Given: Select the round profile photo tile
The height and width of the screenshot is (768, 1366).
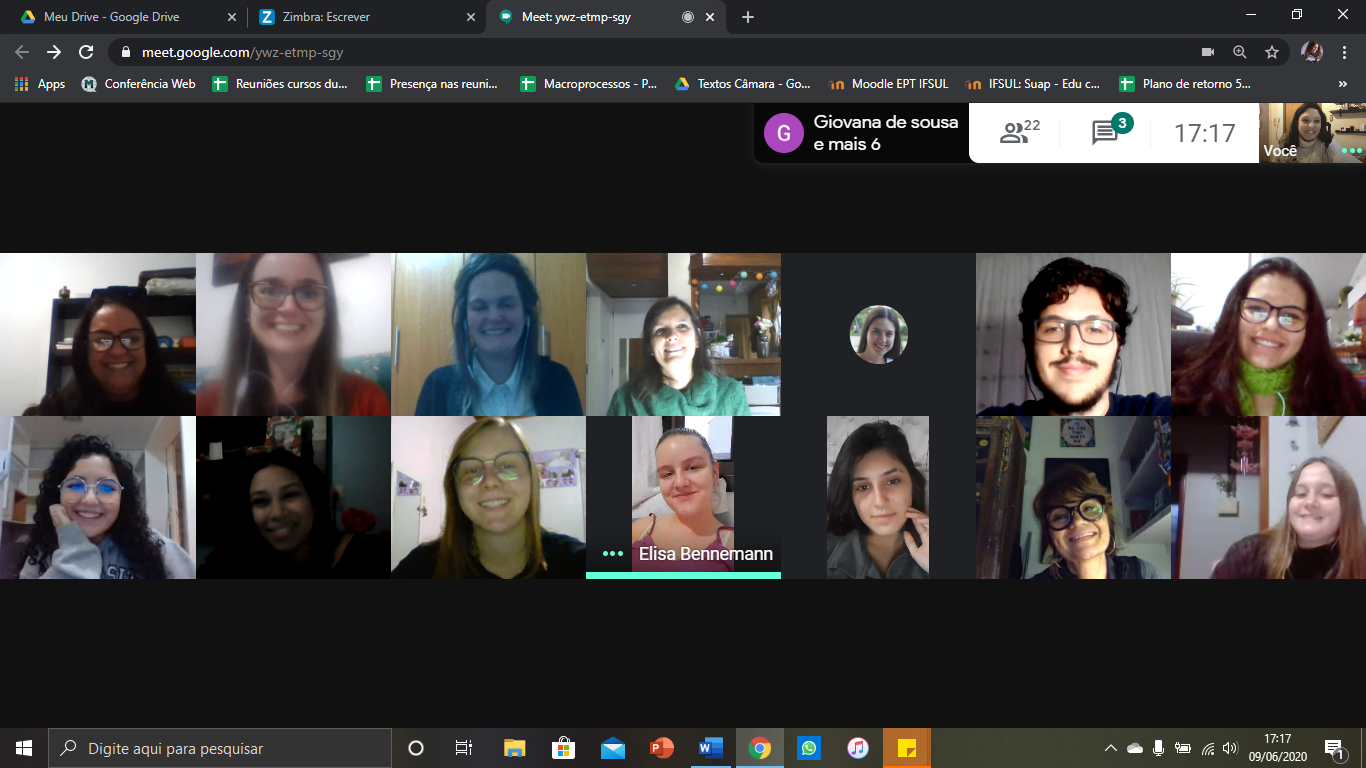Looking at the screenshot, I should tap(878, 334).
